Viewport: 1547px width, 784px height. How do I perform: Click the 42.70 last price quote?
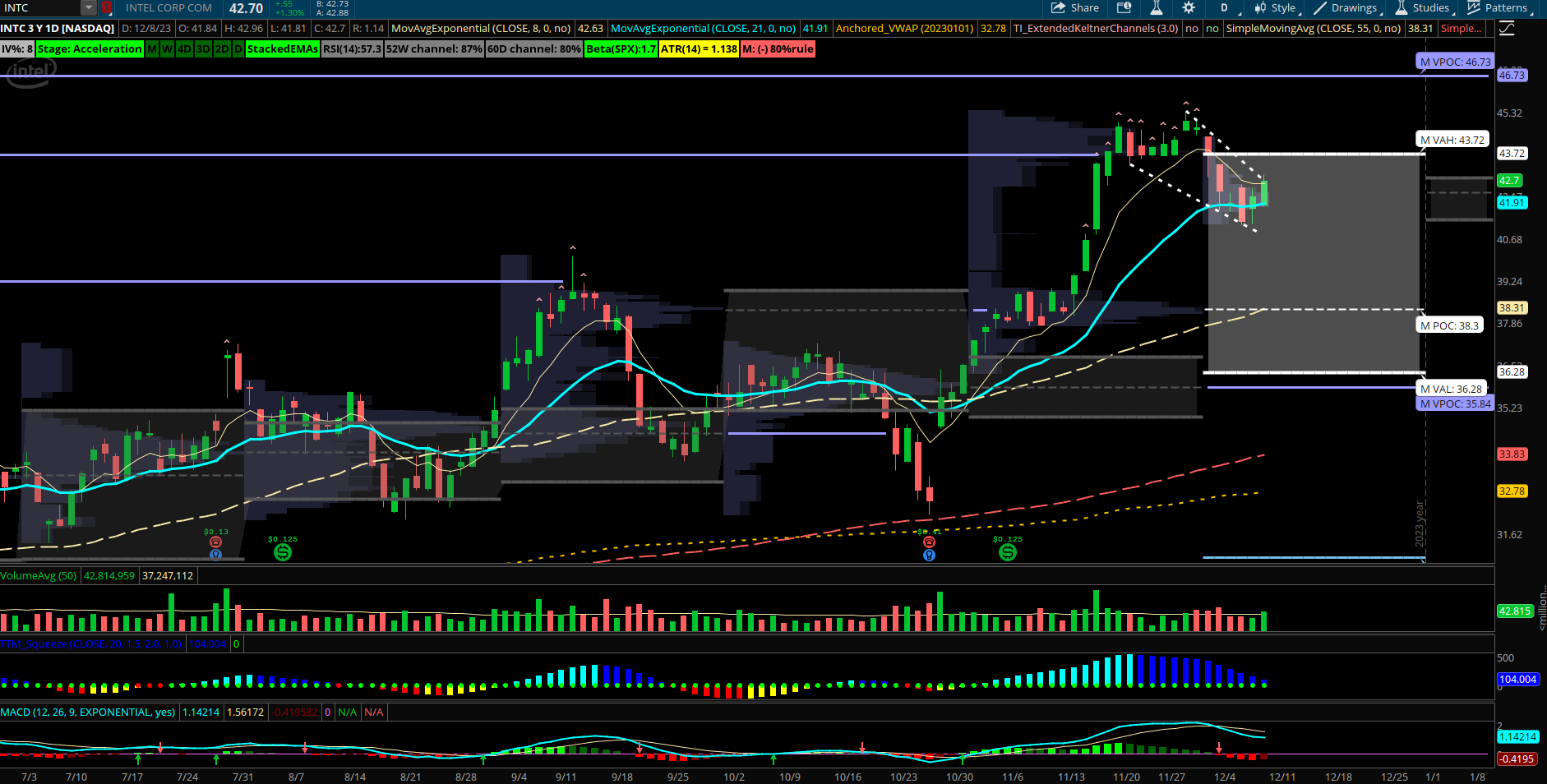(246, 8)
